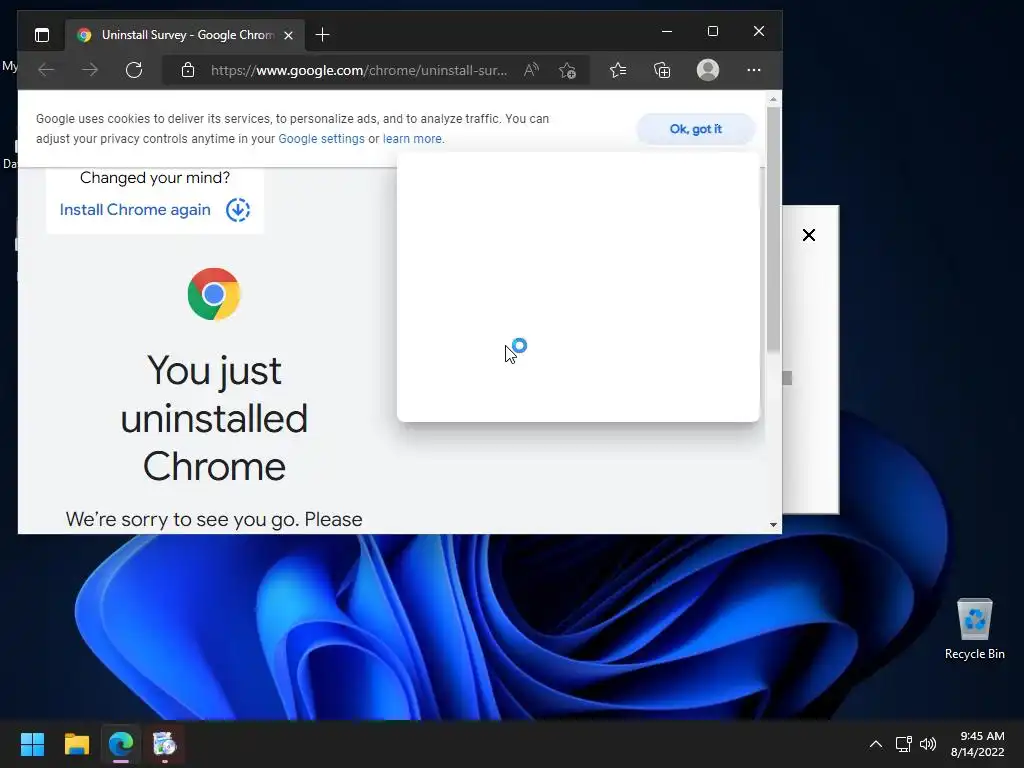Open the clock showing 9:45 AM

pyautogui.click(x=977, y=744)
